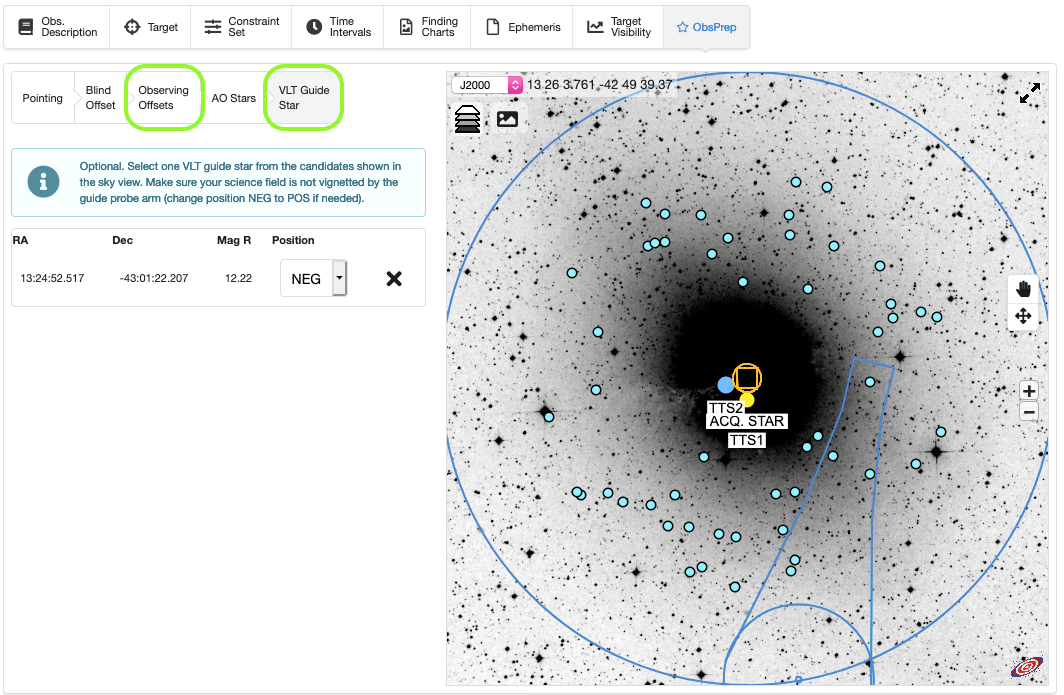The height and width of the screenshot is (695, 1064).
Task: Go to the Pointing step
Action: [42, 98]
